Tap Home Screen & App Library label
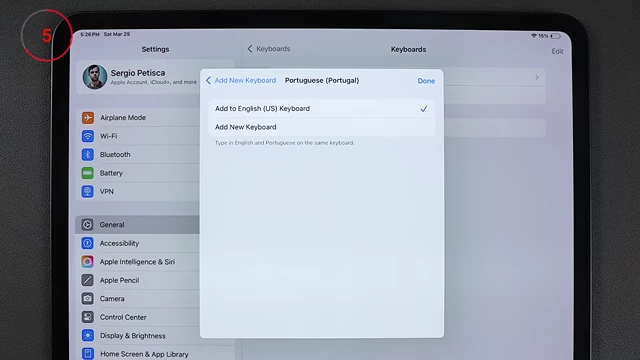 pyautogui.click(x=144, y=354)
